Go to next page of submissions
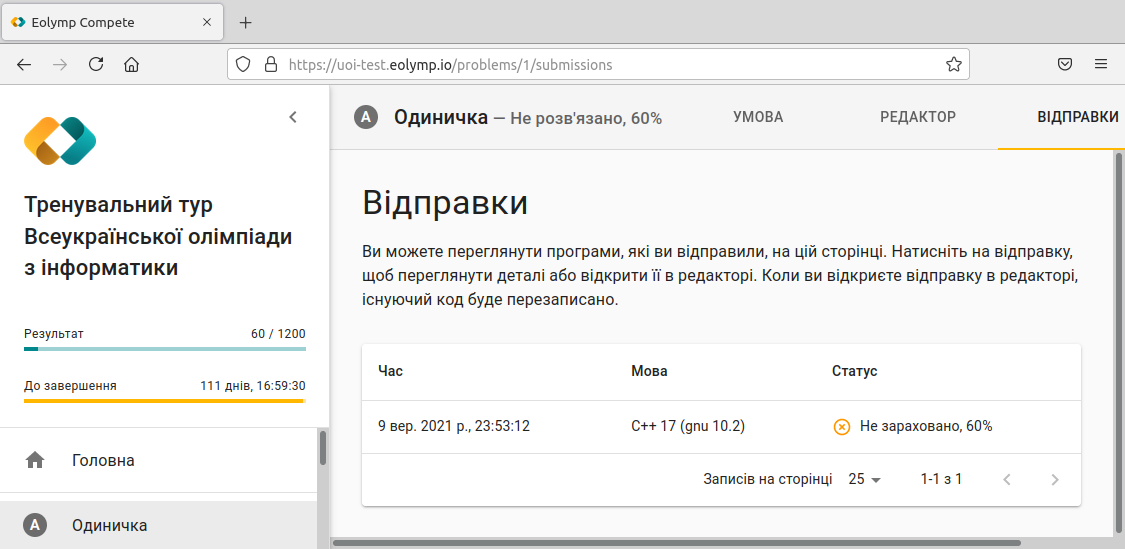1125x549 pixels. (x=1055, y=479)
